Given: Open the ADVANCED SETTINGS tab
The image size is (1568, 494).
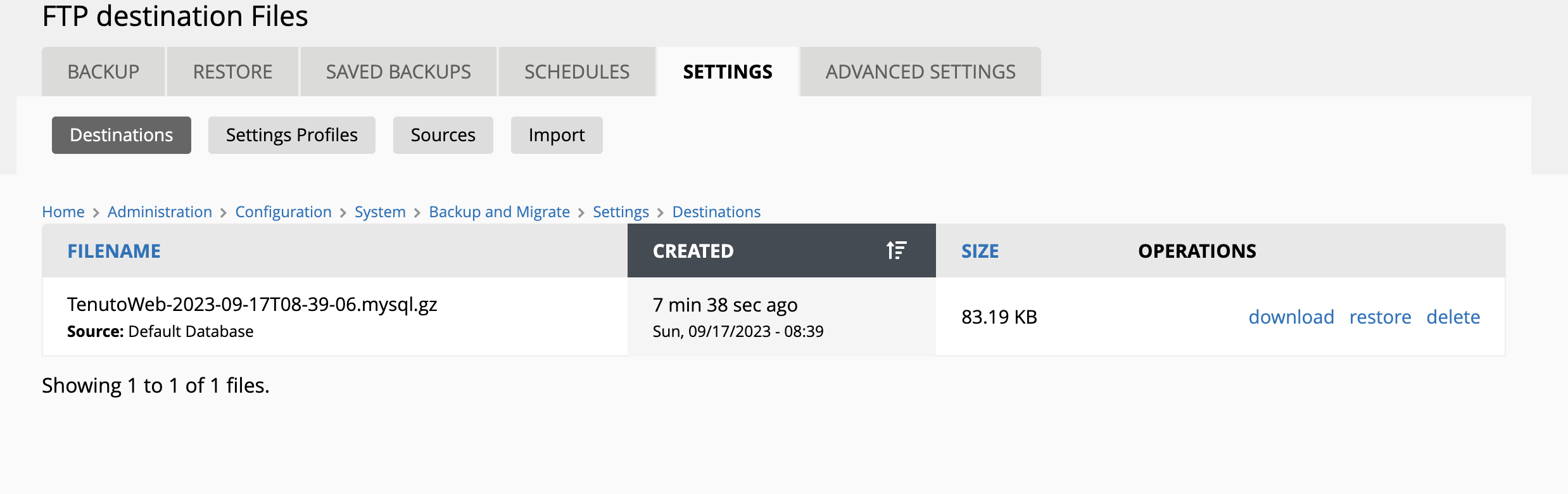Looking at the screenshot, I should click(x=920, y=72).
